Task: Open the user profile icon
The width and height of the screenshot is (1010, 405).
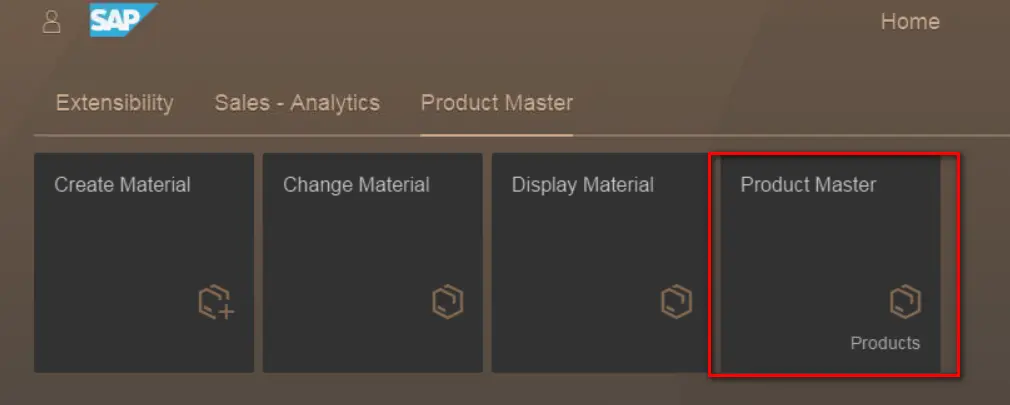Action: (51, 22)
